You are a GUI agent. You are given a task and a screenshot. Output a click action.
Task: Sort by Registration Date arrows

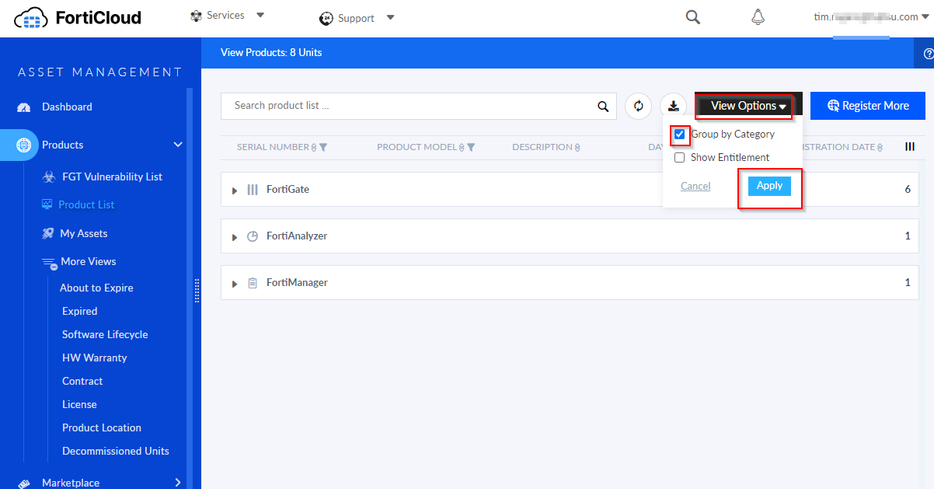tap(880, 147)
